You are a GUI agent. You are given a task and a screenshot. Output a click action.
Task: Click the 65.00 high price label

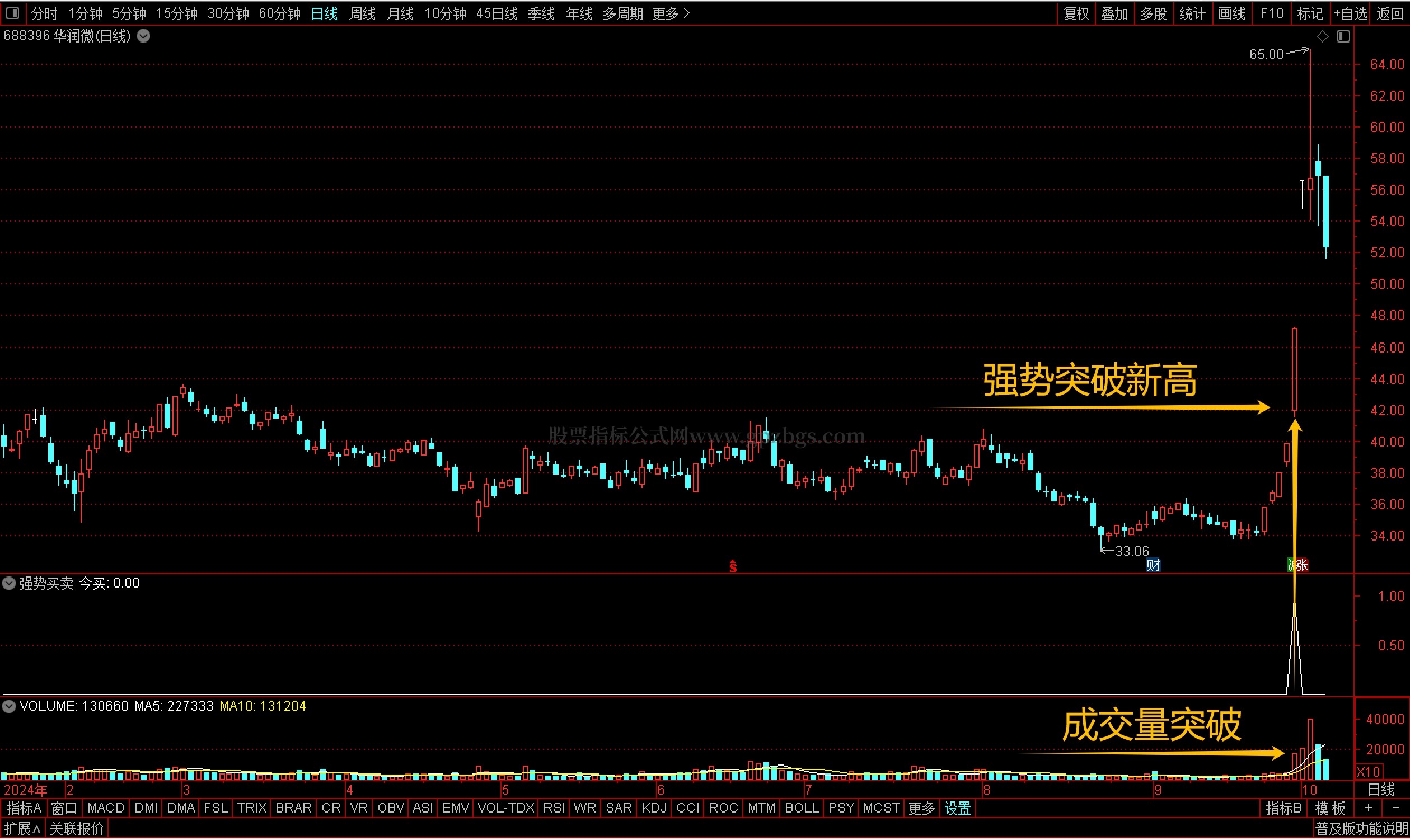(x=1266, y=55)
